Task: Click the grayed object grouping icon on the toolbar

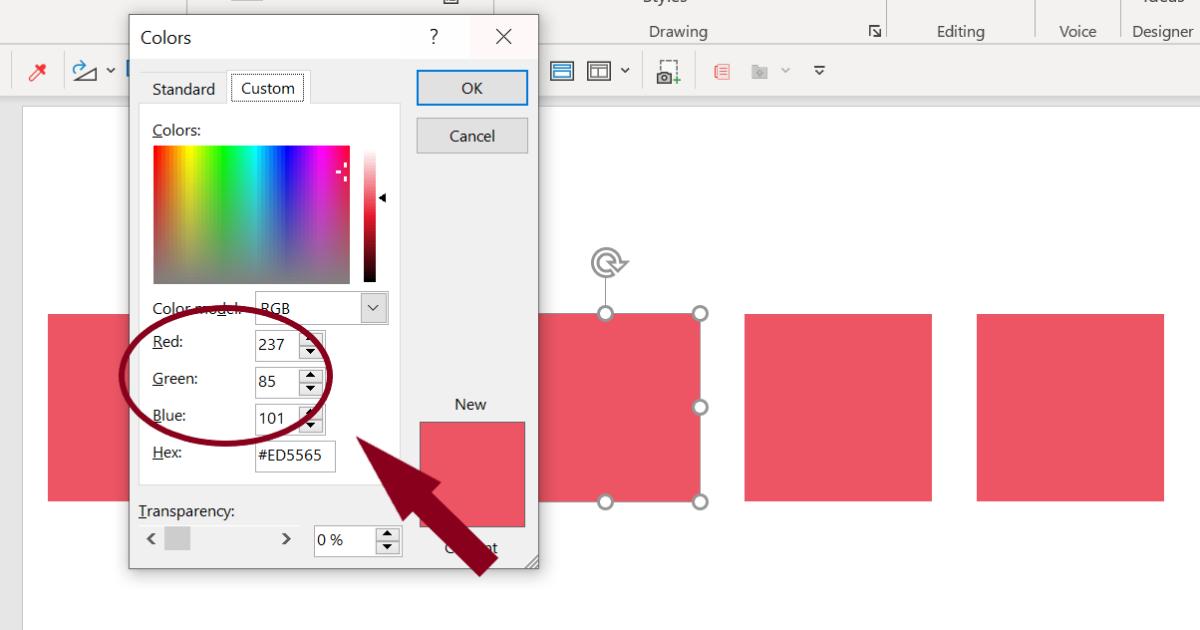Action: pyautogui.click(x=760, y=71)
